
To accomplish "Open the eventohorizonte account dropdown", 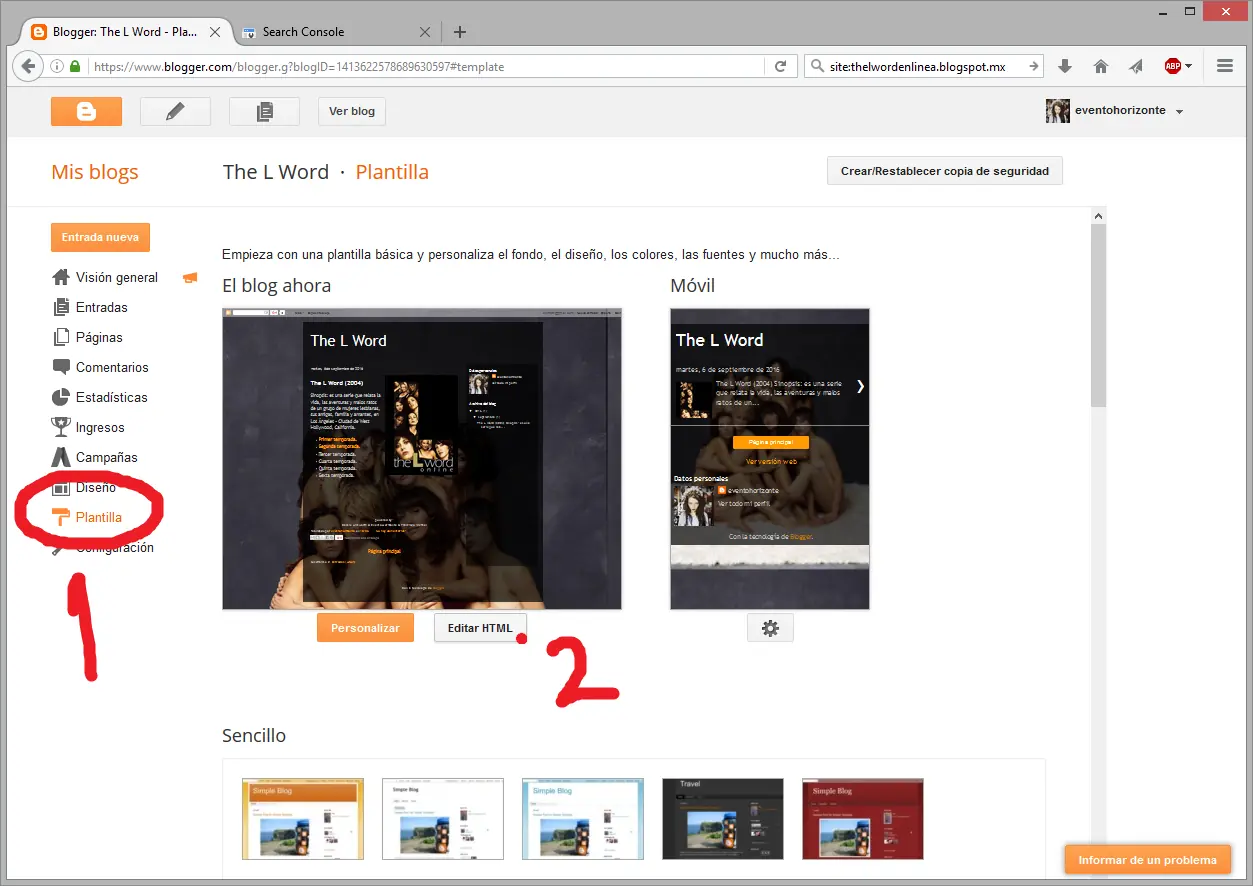I will [1180, 112].
